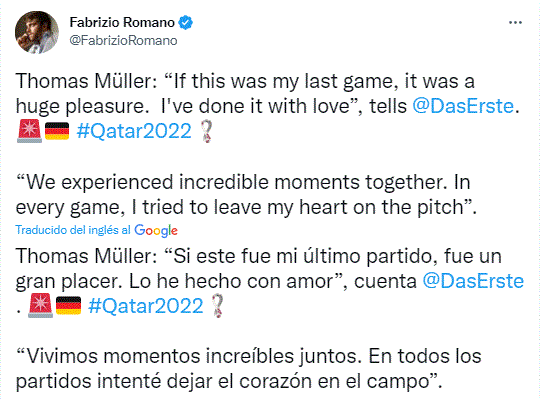Viewport: 540px width, 399px height.
Task: Click the siren emoji in translated text
Action: 40,306
